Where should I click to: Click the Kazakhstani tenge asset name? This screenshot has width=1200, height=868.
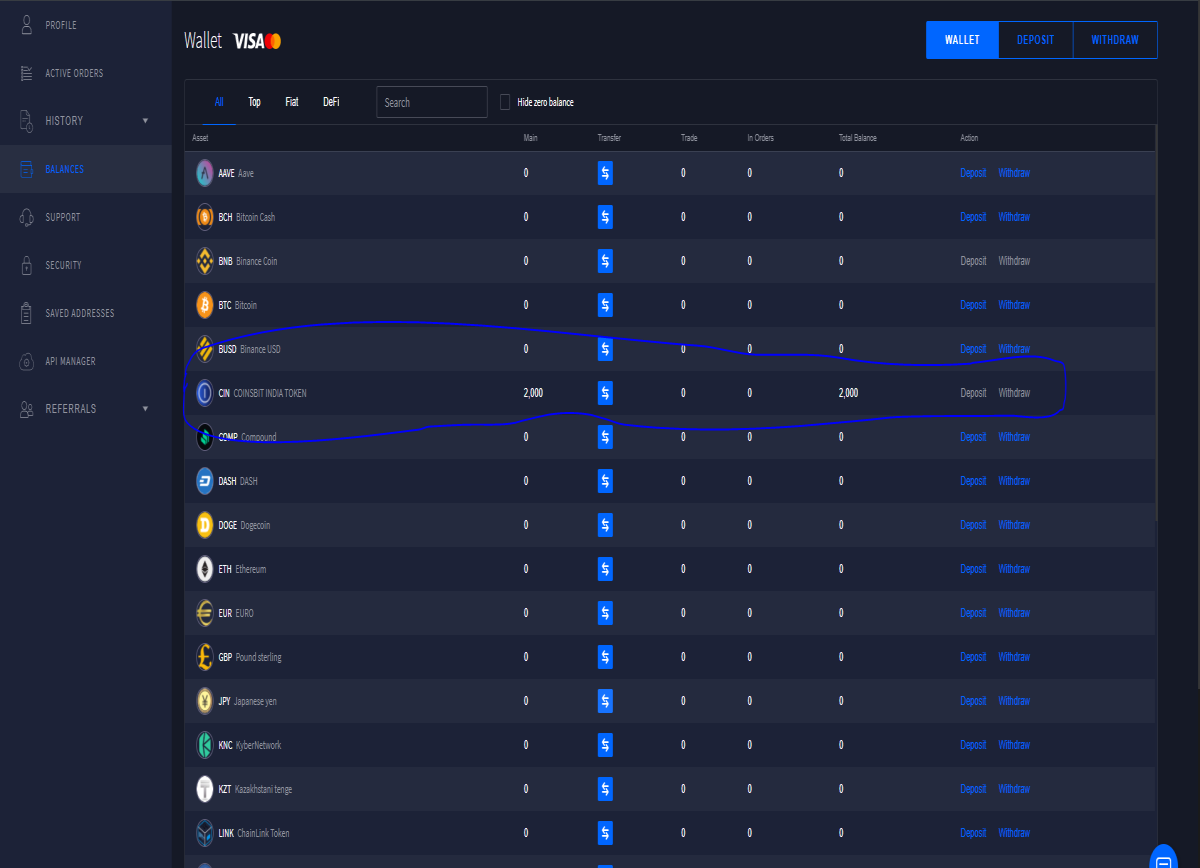coord(264,789)
